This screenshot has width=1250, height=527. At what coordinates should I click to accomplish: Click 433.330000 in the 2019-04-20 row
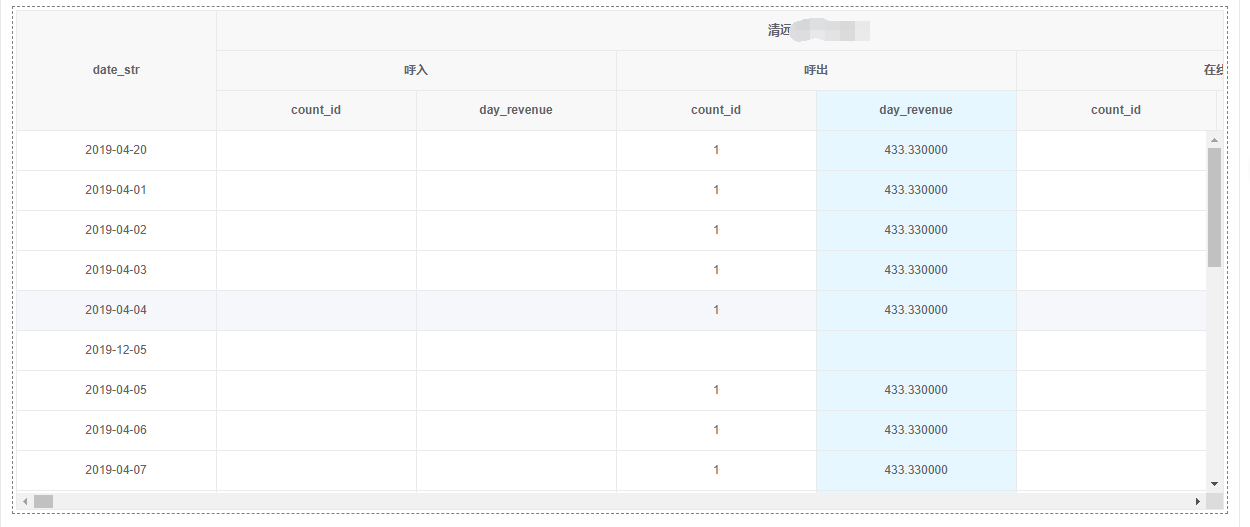pos(916,150)
